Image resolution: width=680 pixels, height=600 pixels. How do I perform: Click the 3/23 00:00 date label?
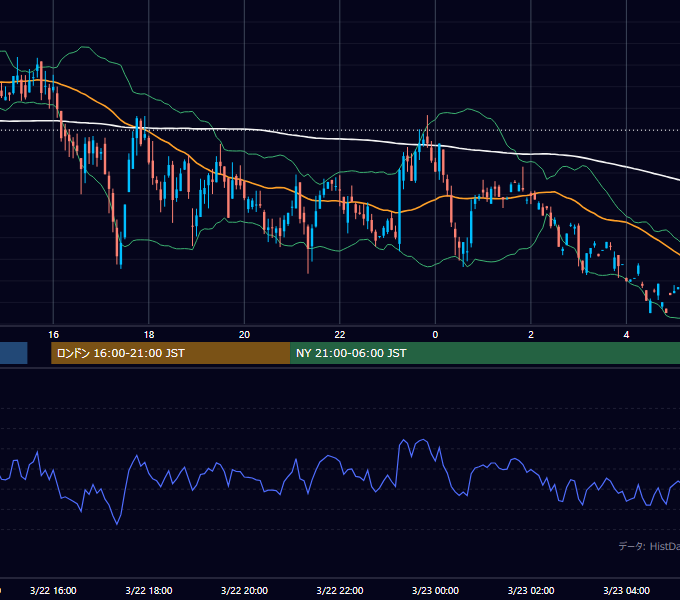[x=435, y=590]
